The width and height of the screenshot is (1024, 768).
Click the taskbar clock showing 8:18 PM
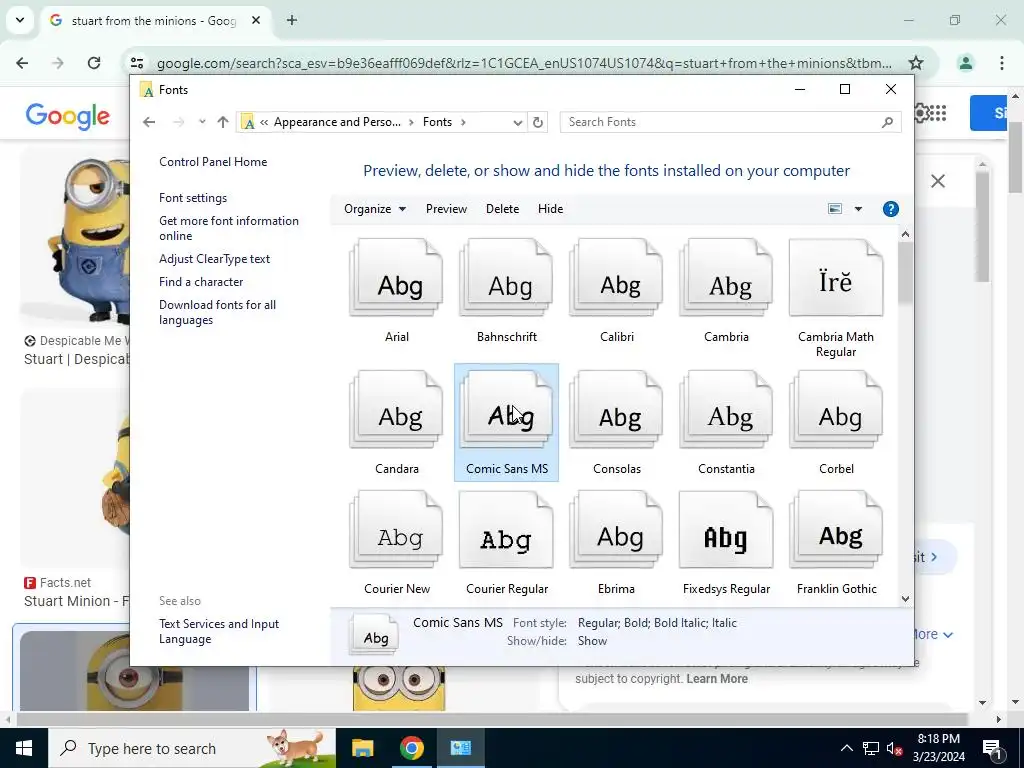938,748
